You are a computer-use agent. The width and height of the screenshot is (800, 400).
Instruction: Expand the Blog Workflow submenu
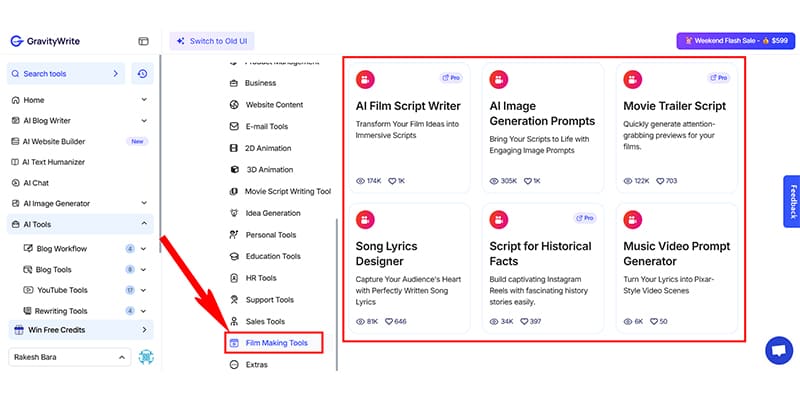[144, 248]
